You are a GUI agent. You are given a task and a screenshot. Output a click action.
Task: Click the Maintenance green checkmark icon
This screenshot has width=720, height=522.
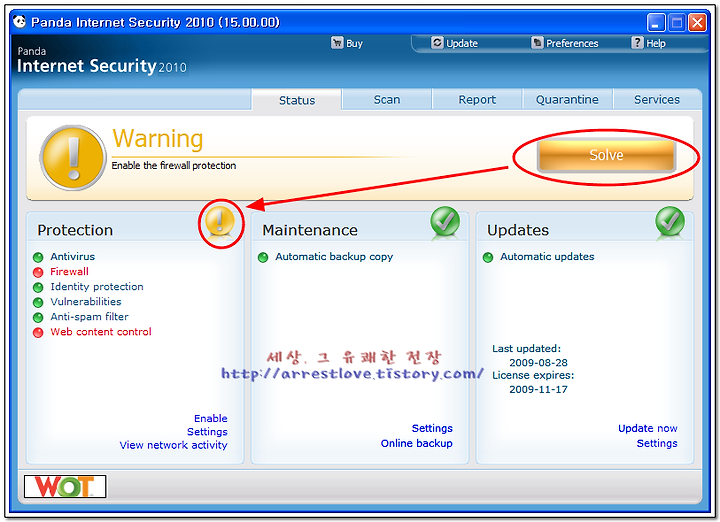445,222
